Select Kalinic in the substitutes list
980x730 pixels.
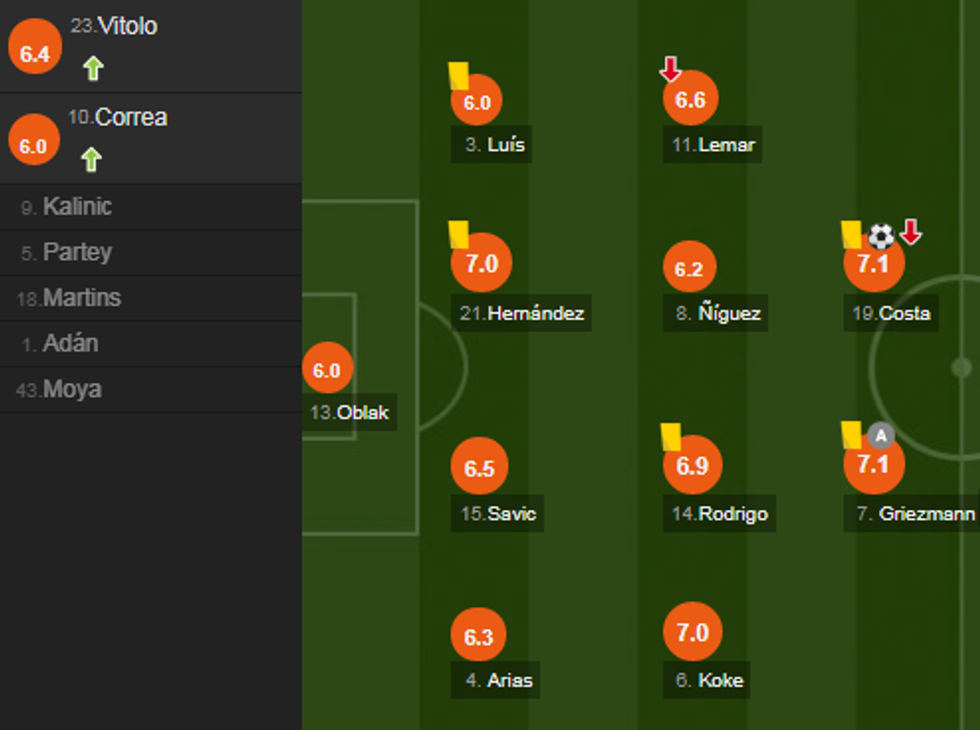point(76,207)
